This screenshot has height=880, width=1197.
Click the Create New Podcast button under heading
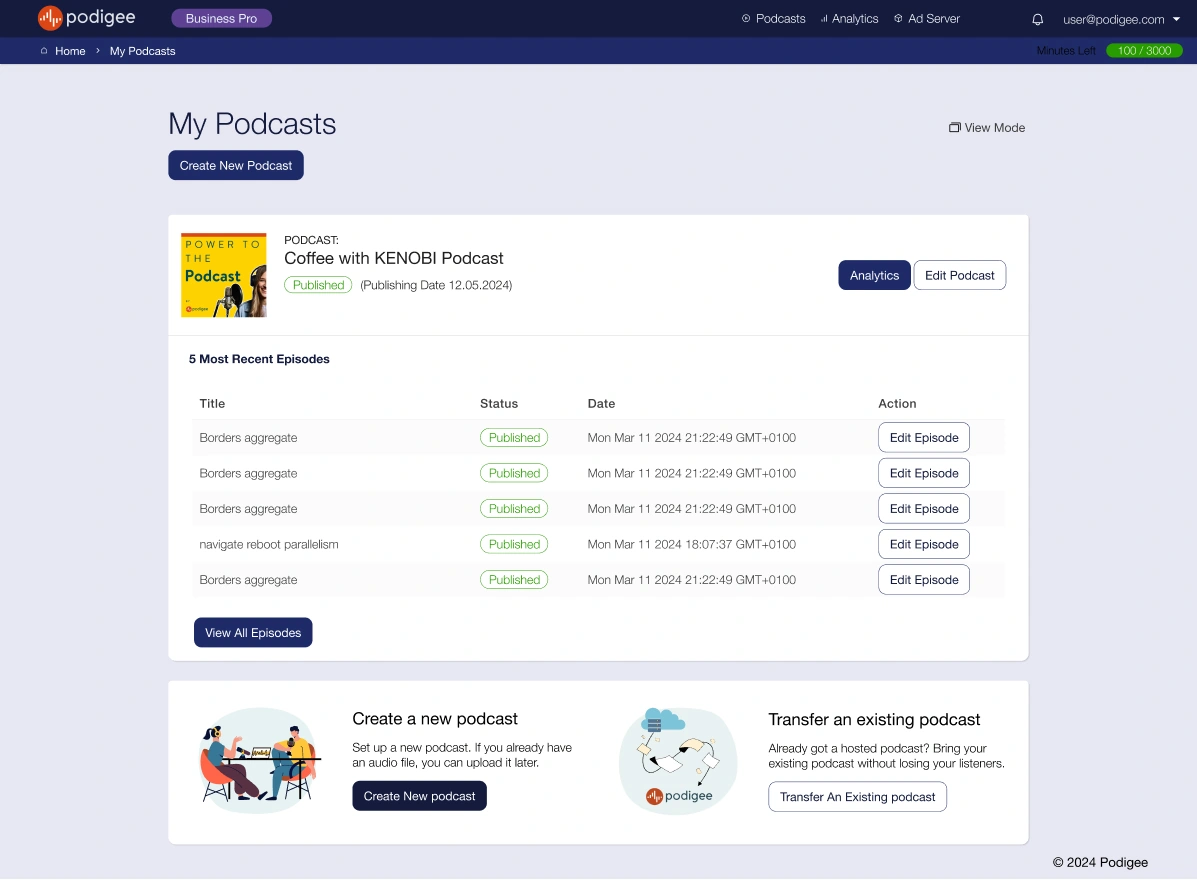(x=236, y=166)
